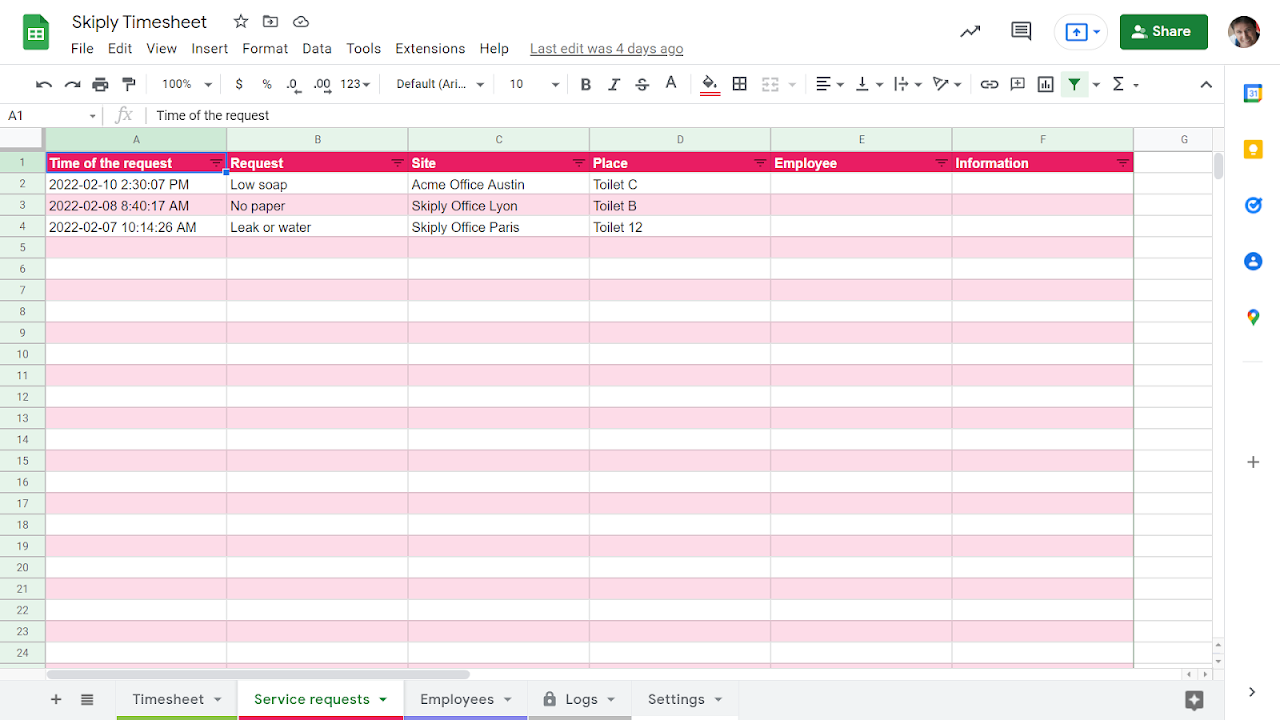Open Google Calendar side panel icon
This screenshot has height=720, width=1280.
click(x=1253, y=93)
